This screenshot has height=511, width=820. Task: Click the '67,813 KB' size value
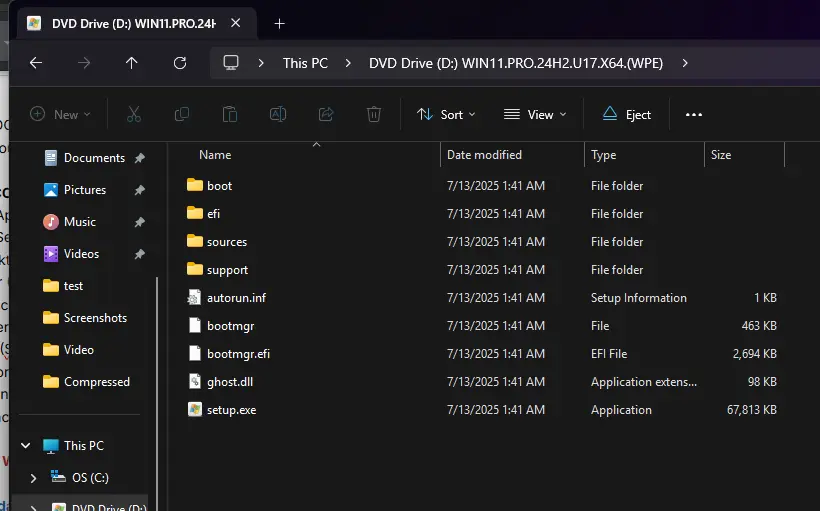[x=751, y=410]
